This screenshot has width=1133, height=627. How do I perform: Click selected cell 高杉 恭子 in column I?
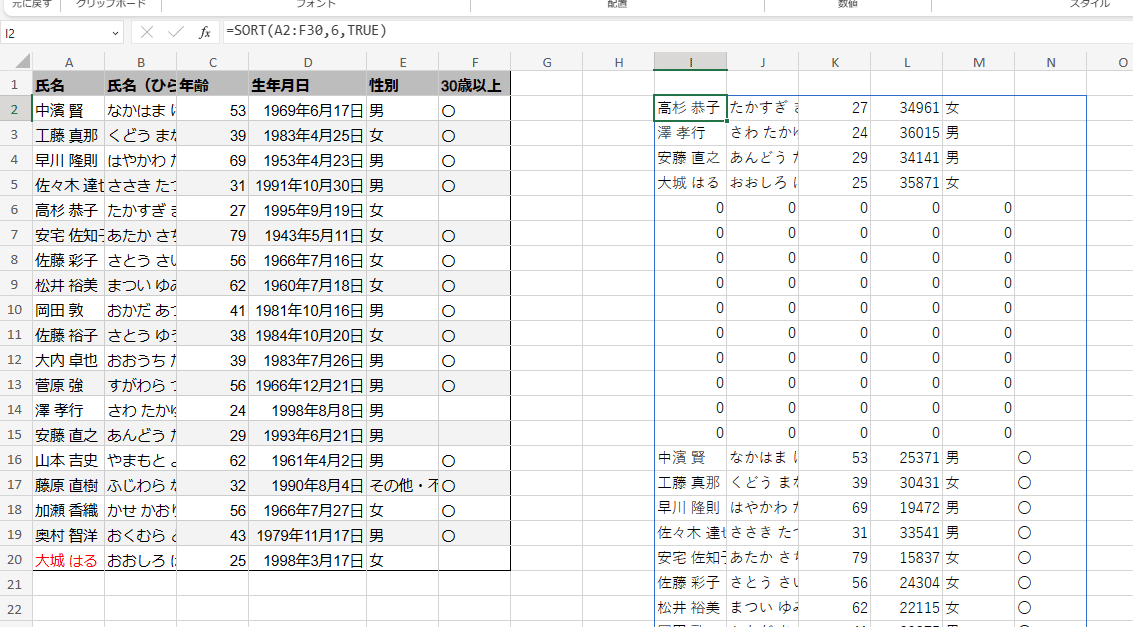(690, 108)
